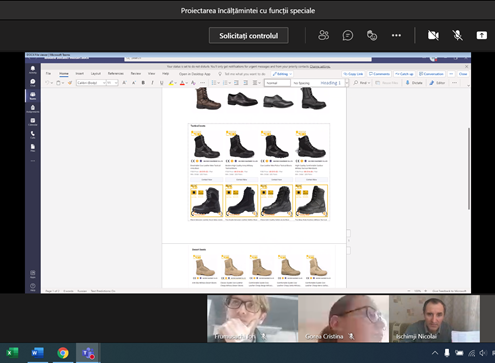Open Apps at the sidebar bottom
The image size is (495, 363).
33,274
